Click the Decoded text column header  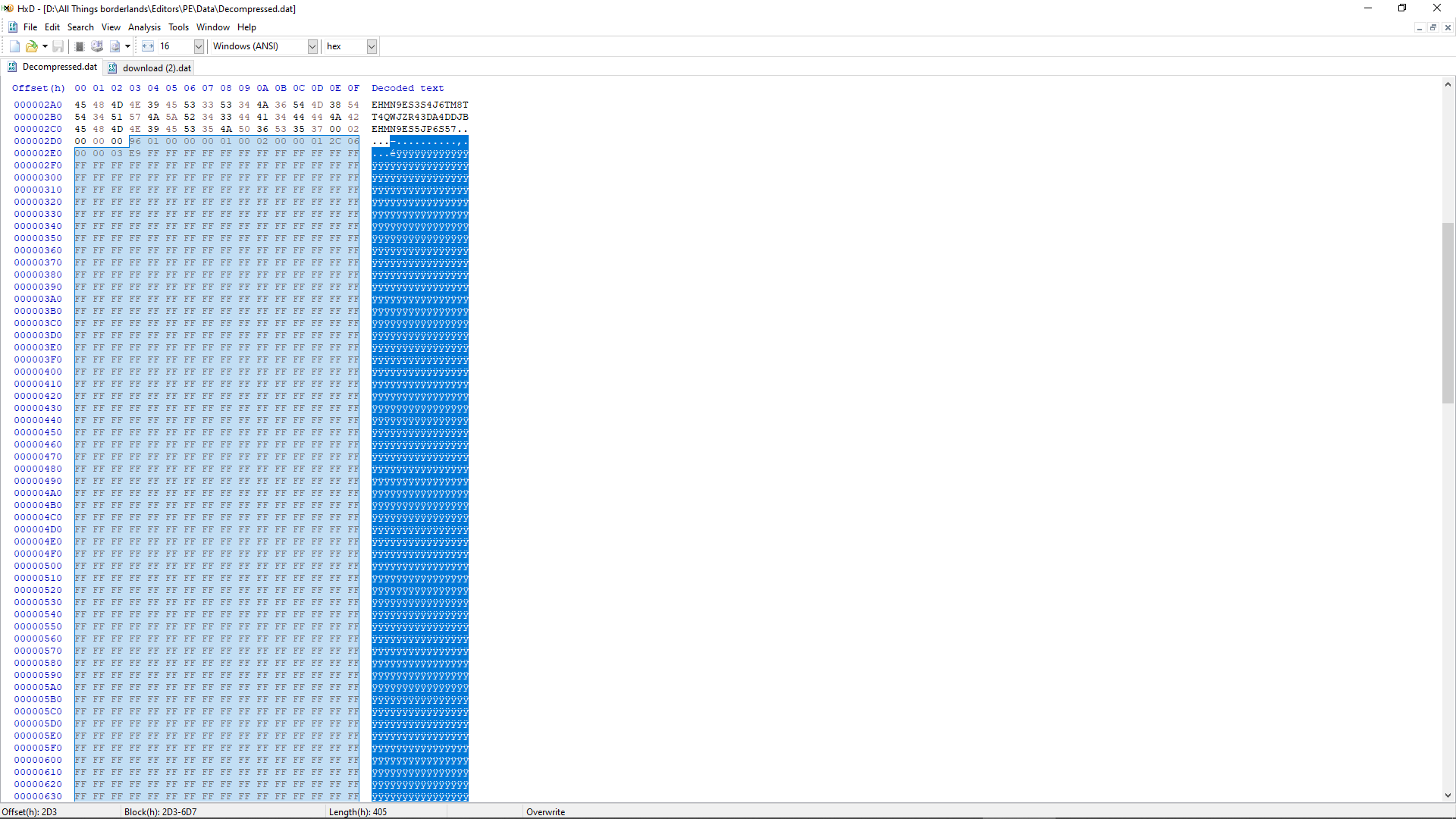408,88
